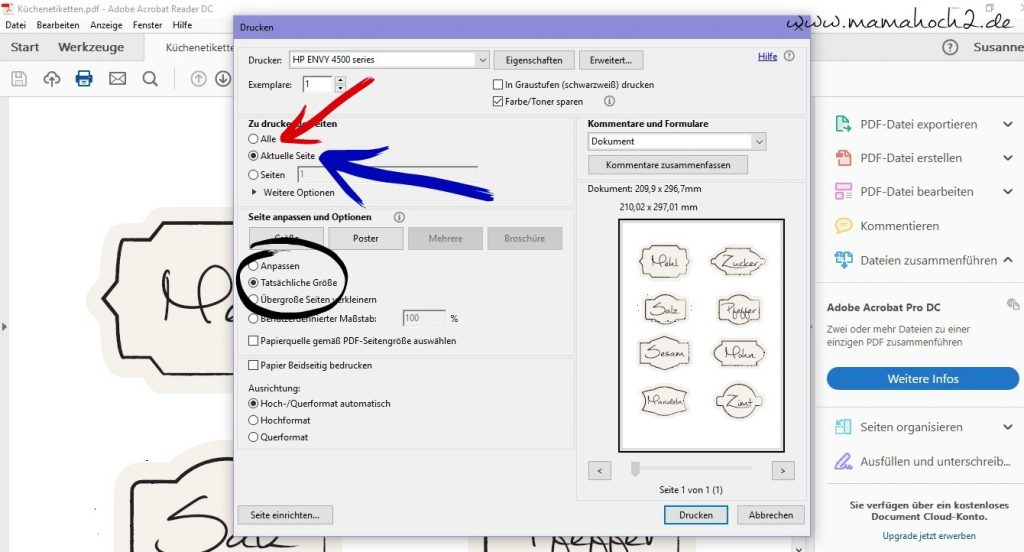Click the Kommentieren speech bubble icon
The width and height of the screenshot is (1024, 552).
pos(843,225)
